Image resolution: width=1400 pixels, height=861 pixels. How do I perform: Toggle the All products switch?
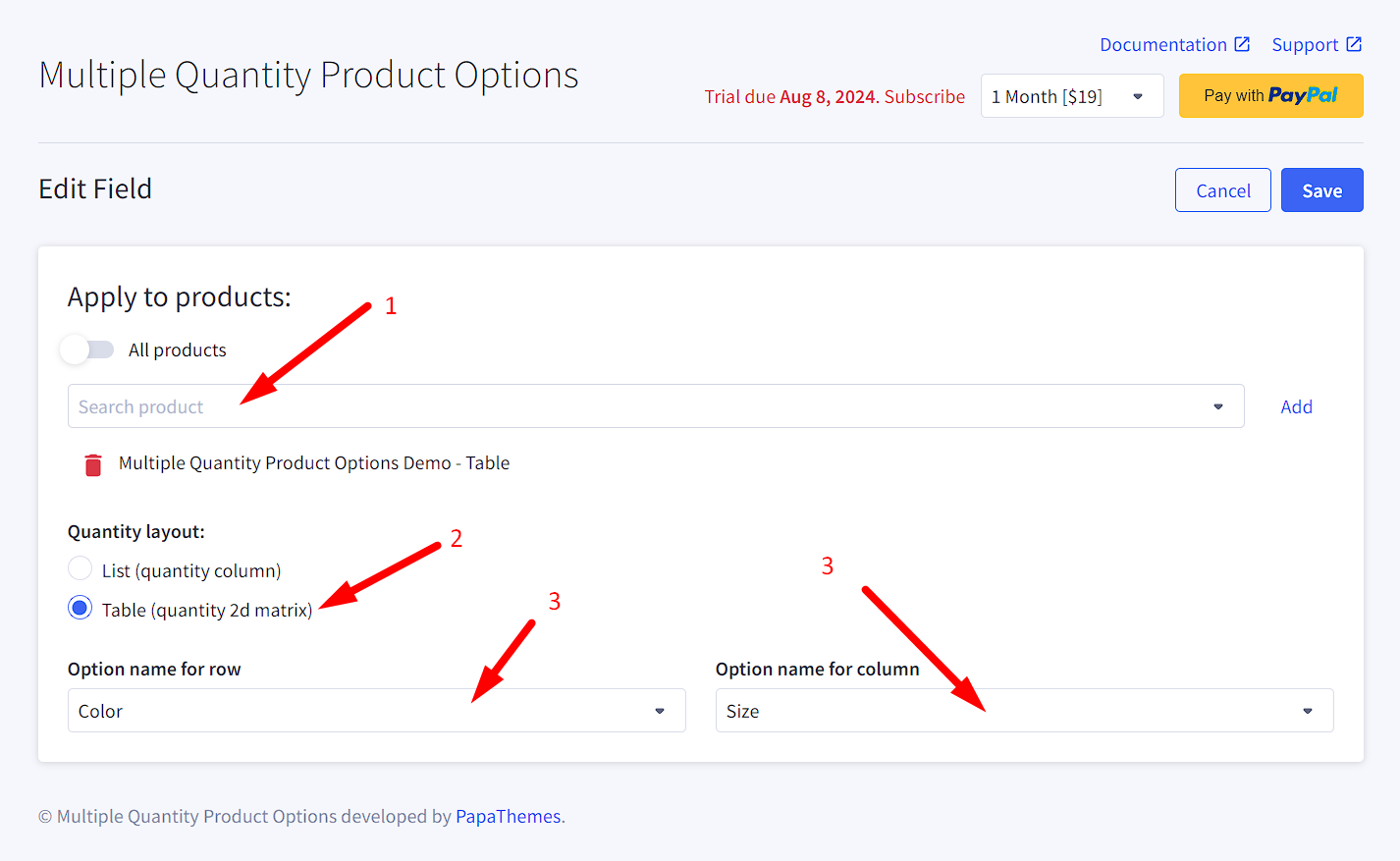click(x=87, y=350)
